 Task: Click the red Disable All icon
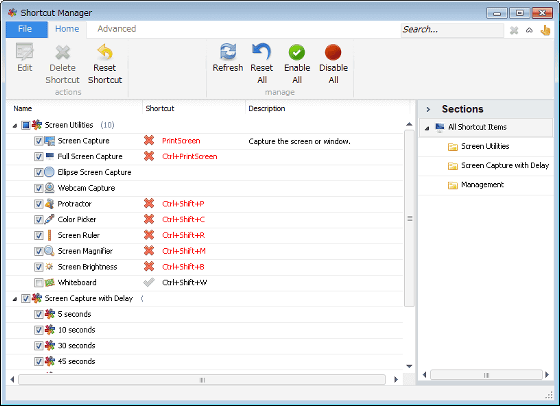pos(333,52)
